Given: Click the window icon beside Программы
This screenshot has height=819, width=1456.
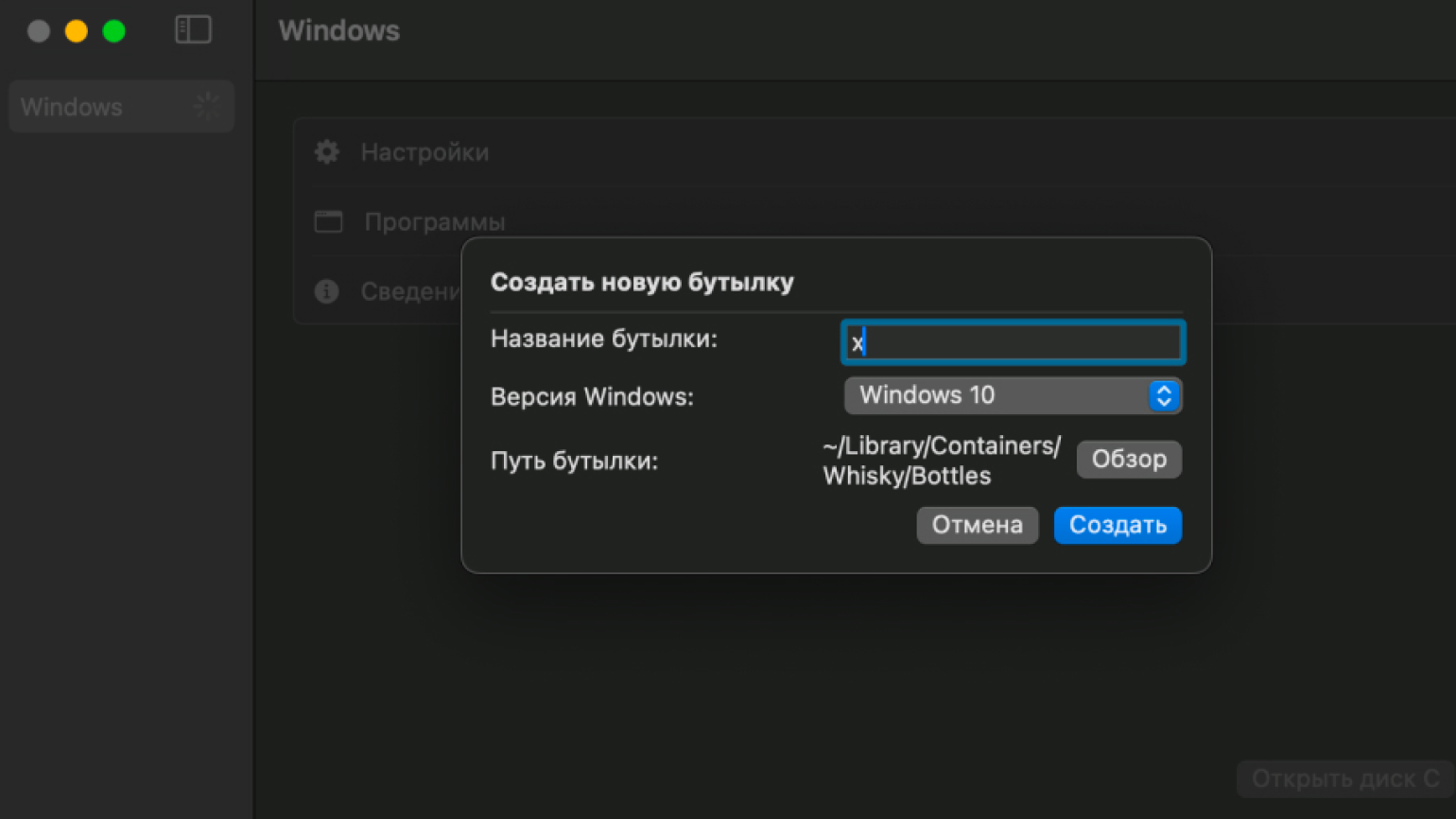Looking at the screenshot, I should pos(328,222).
